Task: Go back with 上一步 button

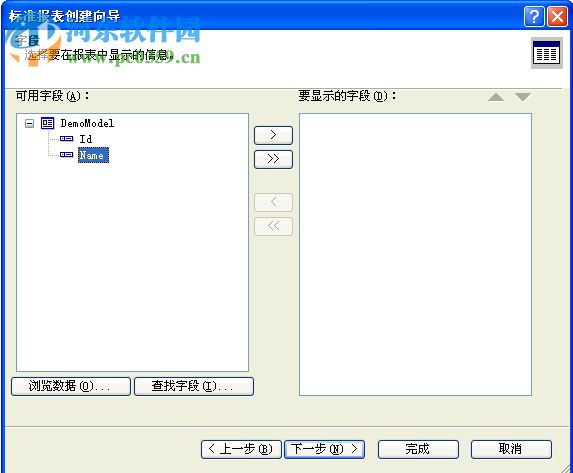Action: click(241, 449)
